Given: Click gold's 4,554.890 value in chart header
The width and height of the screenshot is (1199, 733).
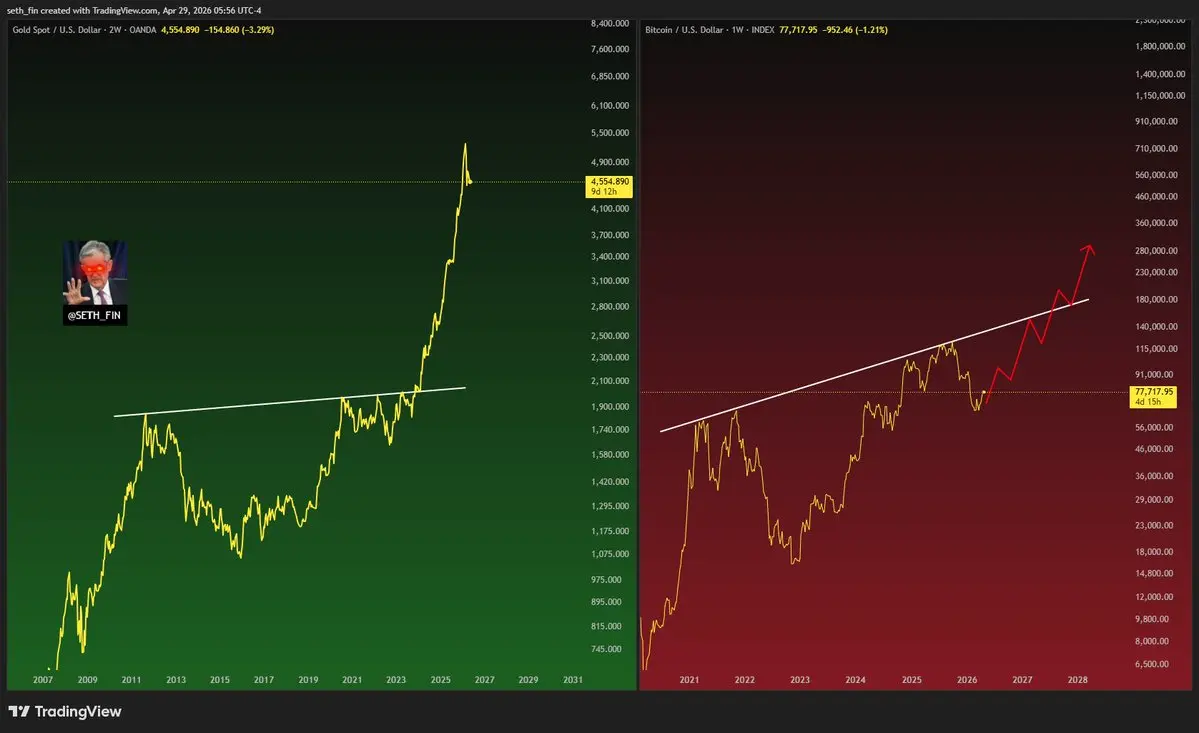Looking at the screenshot, I should (x=180, y=30).
